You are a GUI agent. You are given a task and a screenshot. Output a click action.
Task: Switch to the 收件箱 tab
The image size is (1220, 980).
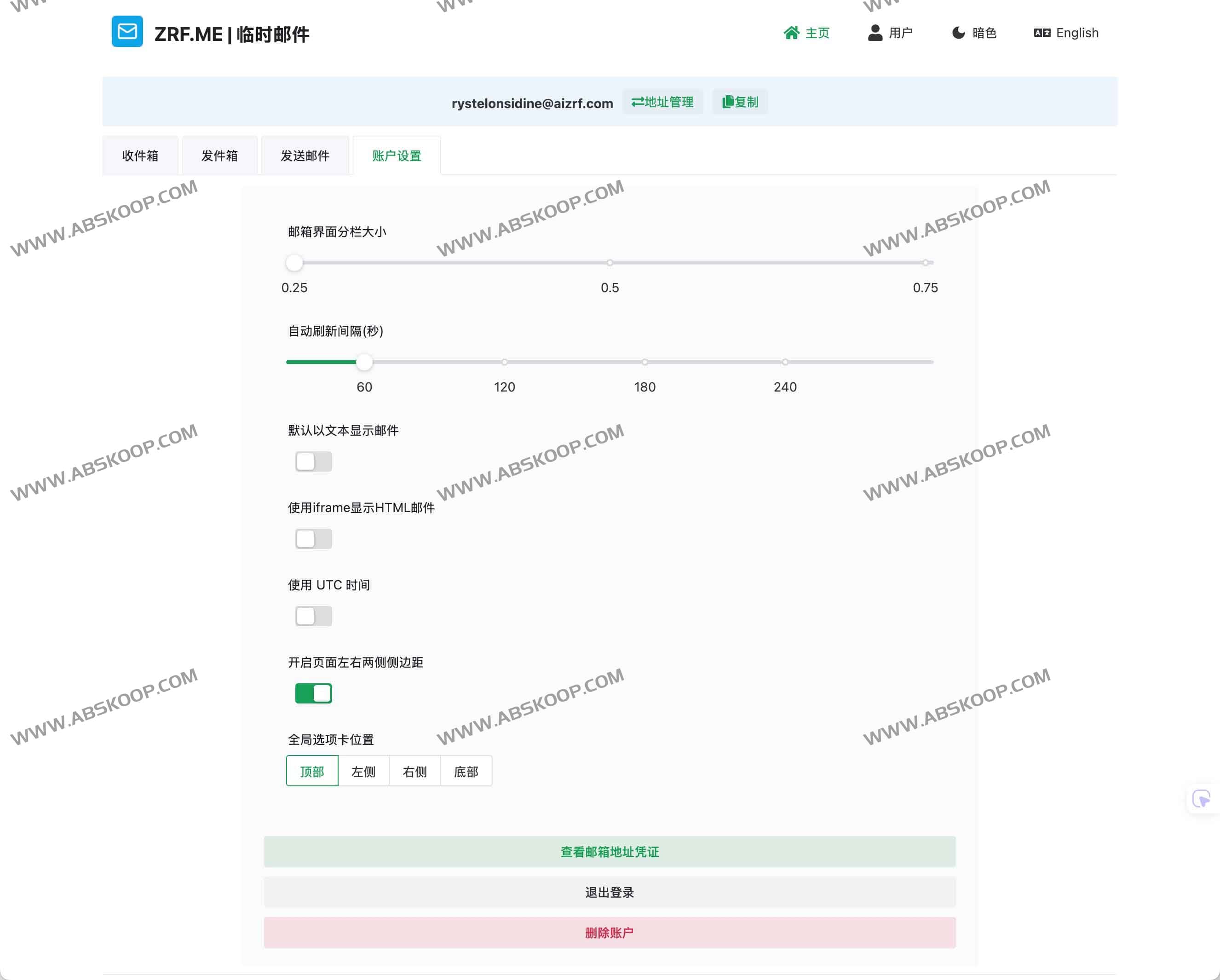(140, 156)
